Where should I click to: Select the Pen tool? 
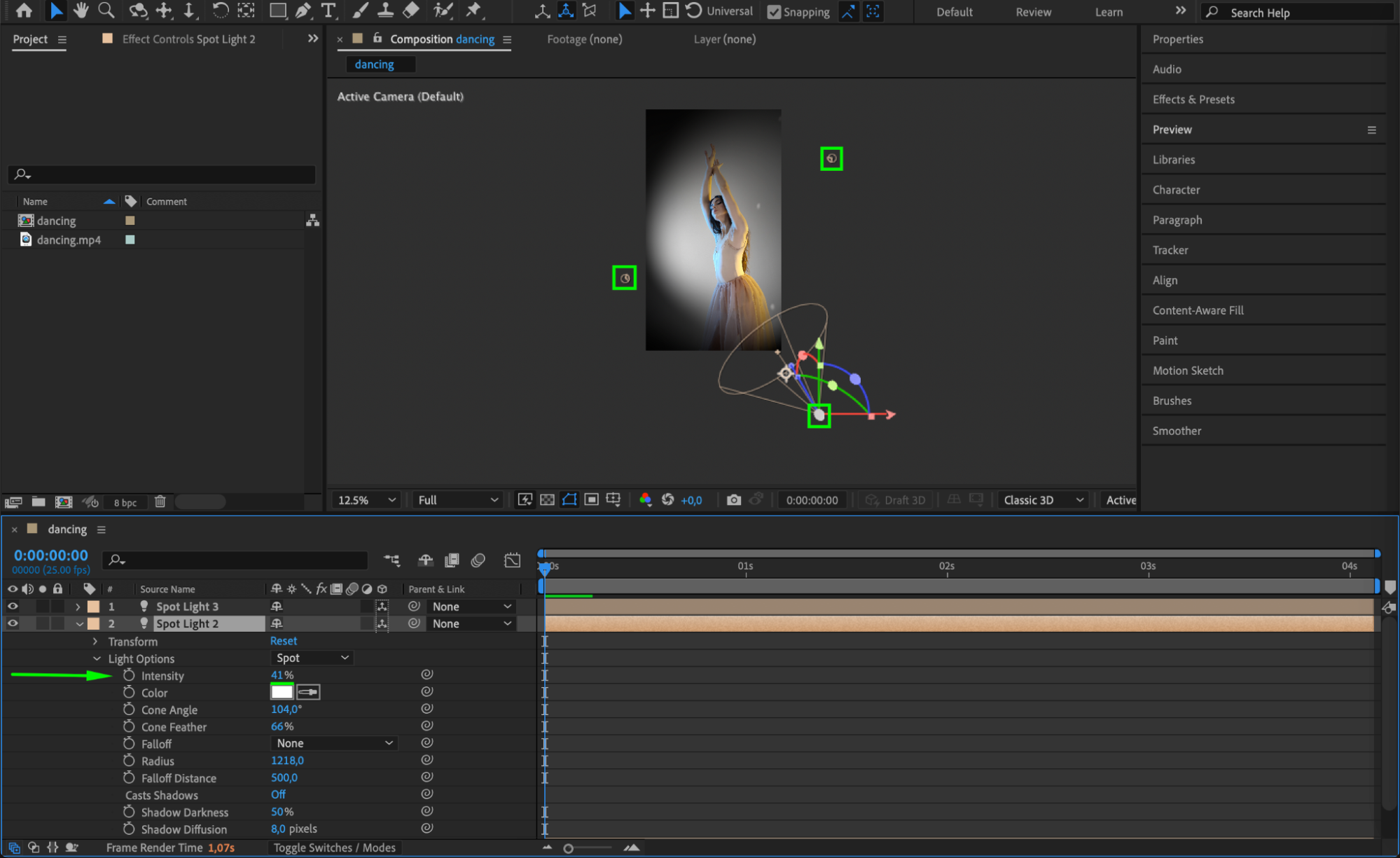coord(303,11)
